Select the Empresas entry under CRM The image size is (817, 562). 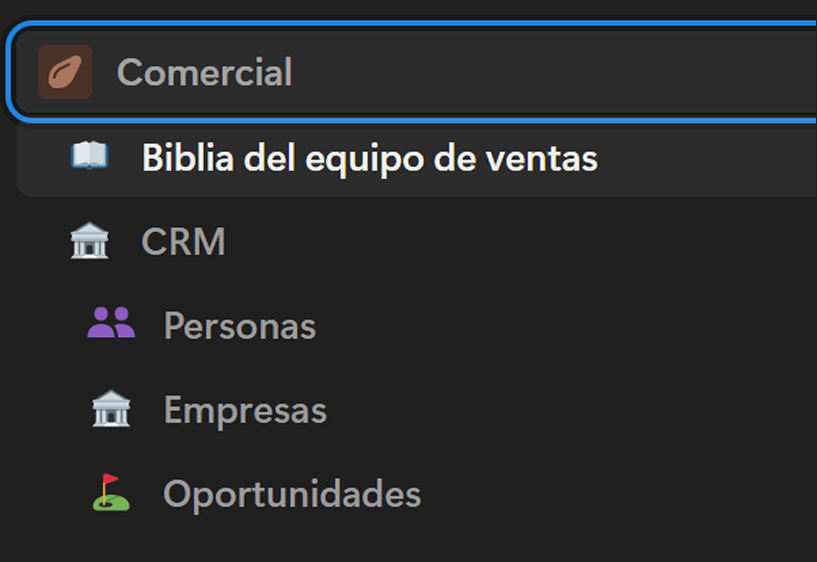click(245, 410)
